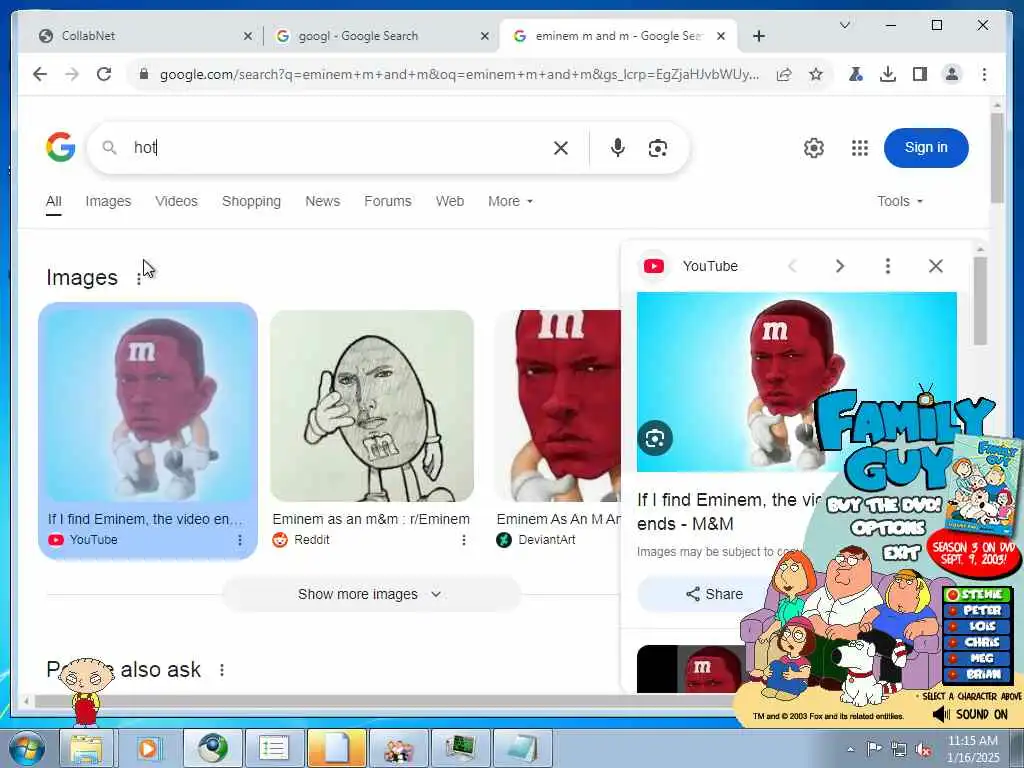The height and width of the screenshot is (768, 1024).
Task: Open options for People also ask section
Action: pyautogui.click(x=222, y=670)
